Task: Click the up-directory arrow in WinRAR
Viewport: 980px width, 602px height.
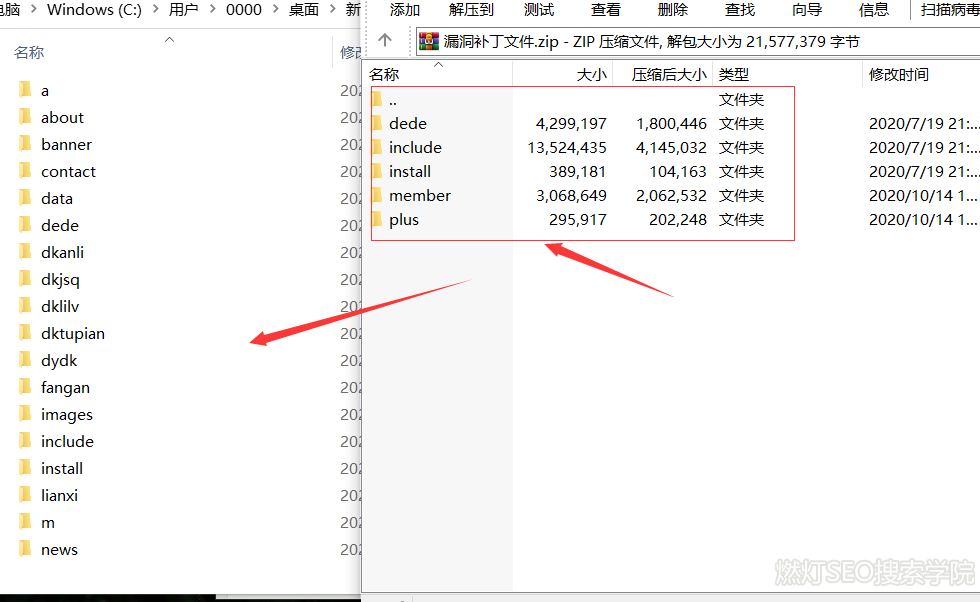Action: tap(386, 41)
